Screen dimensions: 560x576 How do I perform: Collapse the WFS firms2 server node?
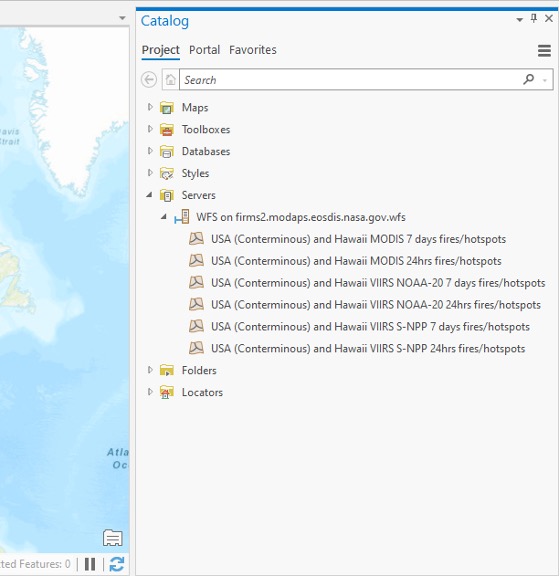[164, 217]
